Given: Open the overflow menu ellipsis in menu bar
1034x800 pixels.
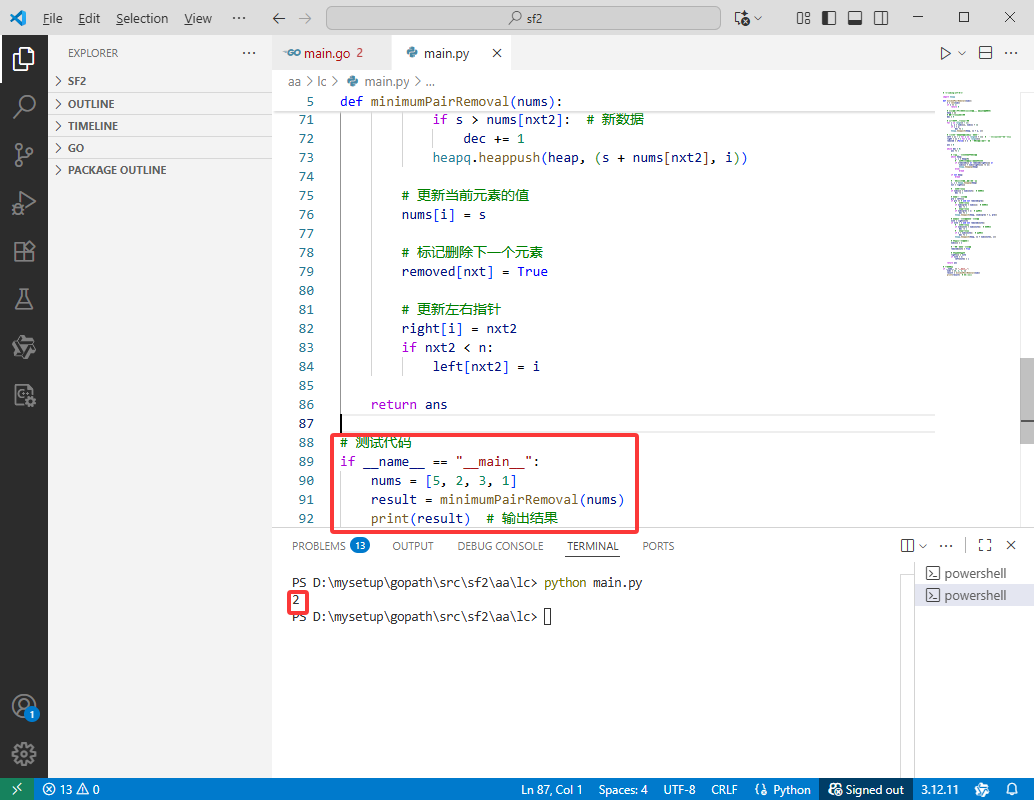Looking at the screenshot, I should pos(239,18).
